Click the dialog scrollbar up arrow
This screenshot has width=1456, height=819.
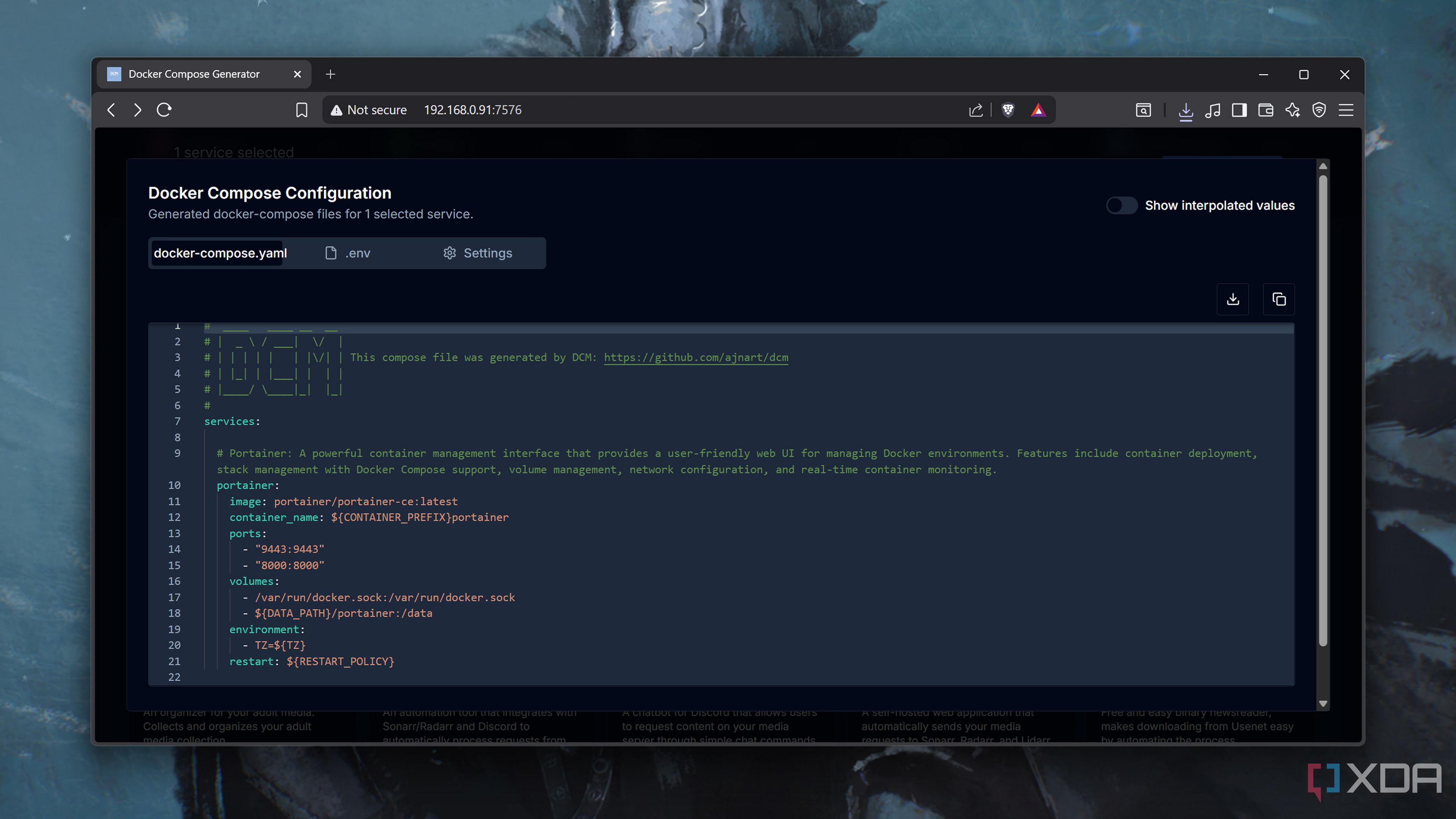click(x=1323, y=166)
